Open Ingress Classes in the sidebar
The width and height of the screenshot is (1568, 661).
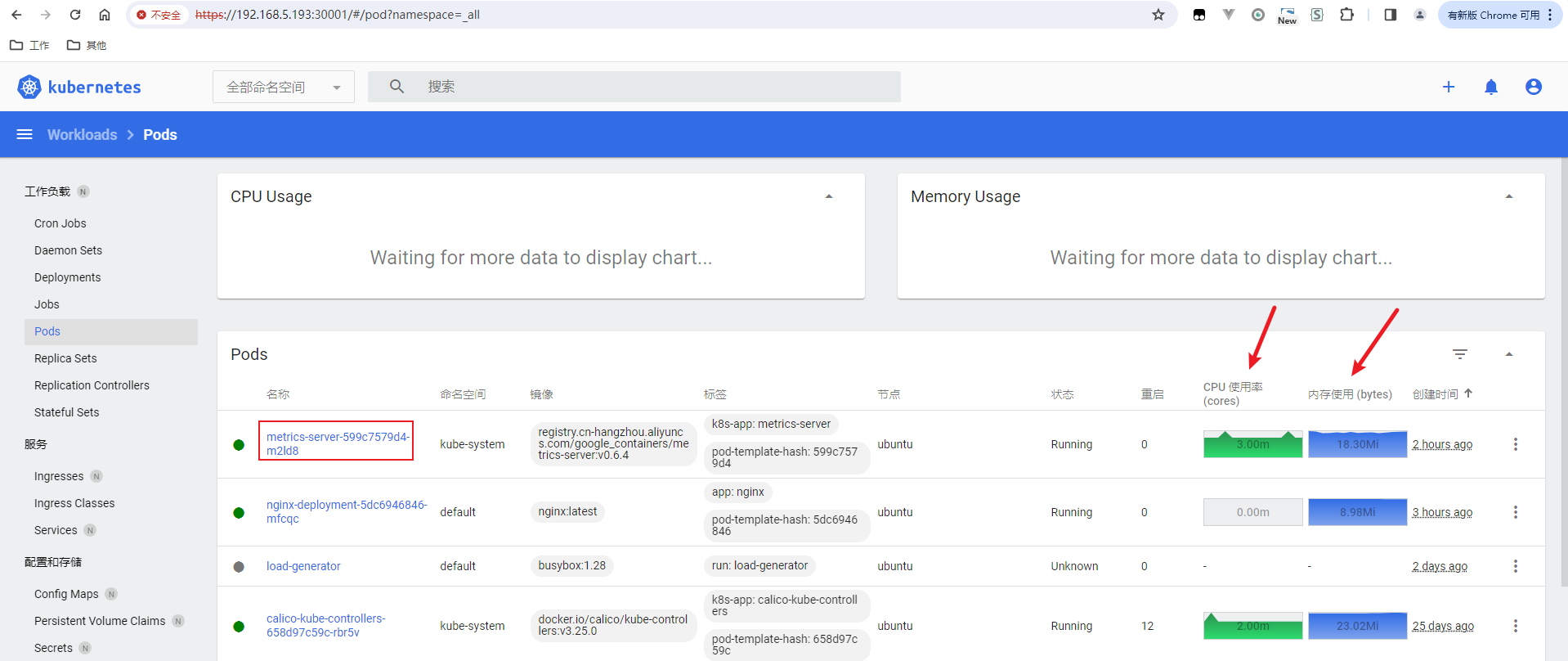click(74, 503)
